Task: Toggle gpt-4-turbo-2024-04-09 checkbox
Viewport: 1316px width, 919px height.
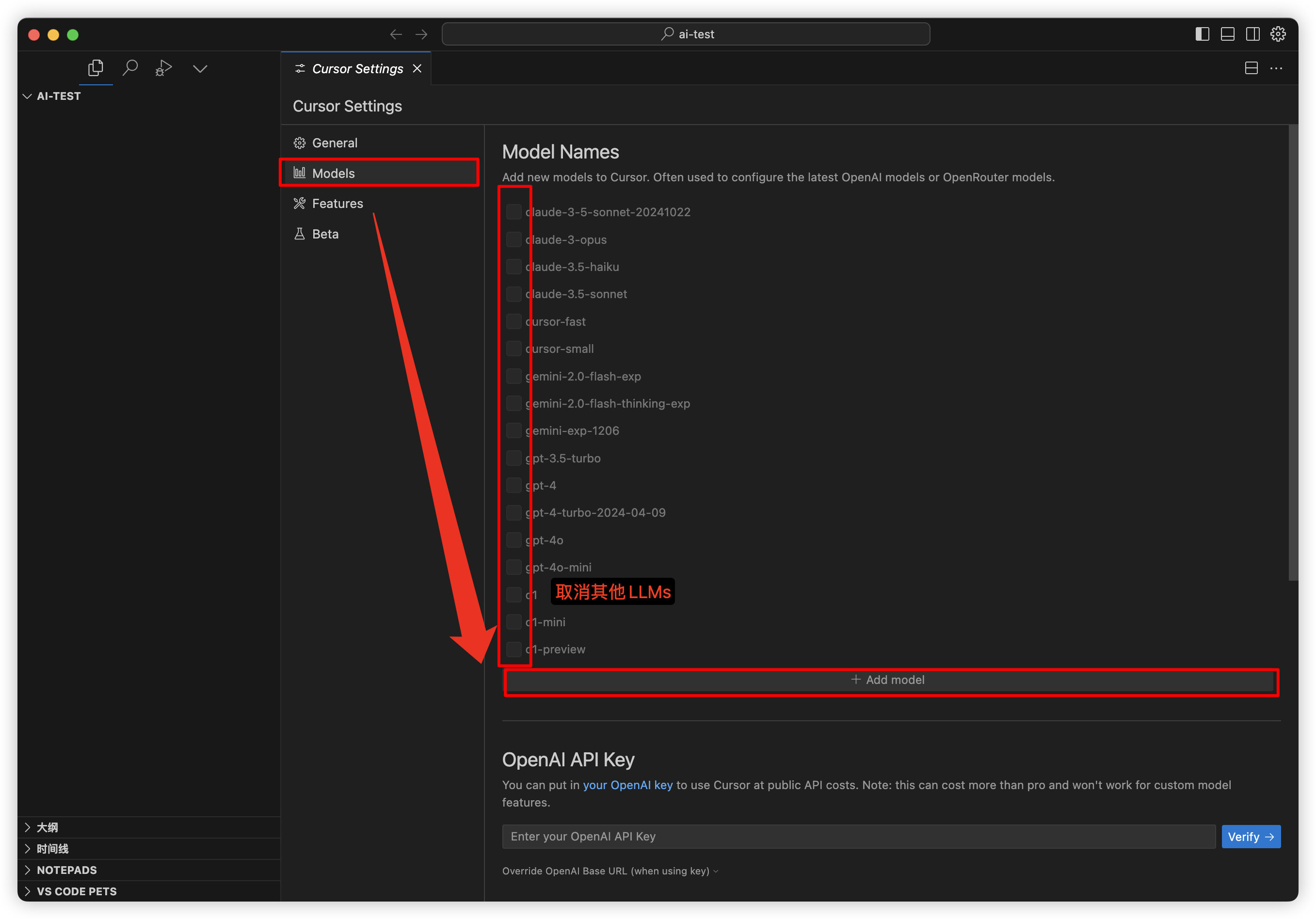Action: pos(514,513)
